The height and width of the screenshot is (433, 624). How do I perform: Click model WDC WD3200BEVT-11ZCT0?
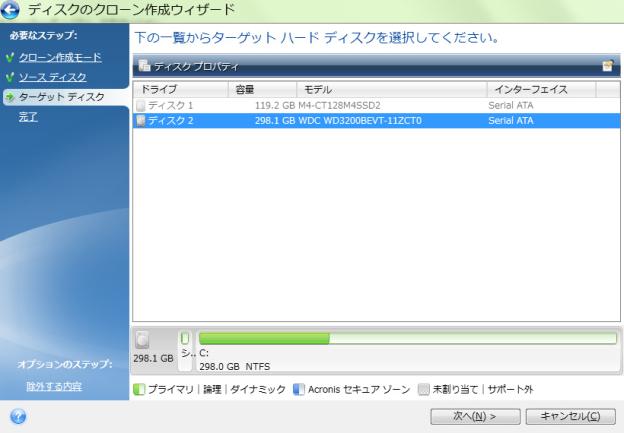click(x=360, y=121)
